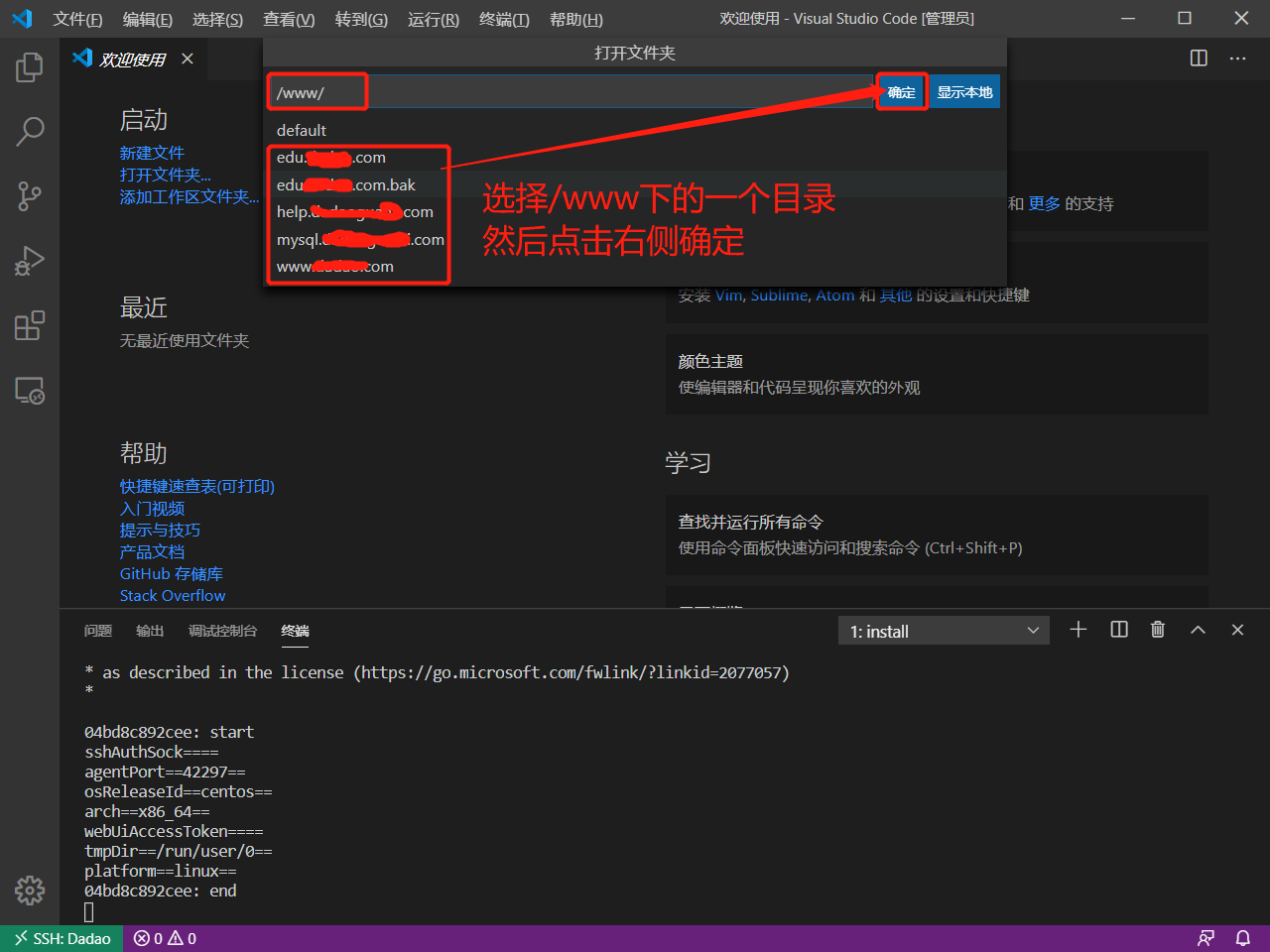1270x952 pixels.
Task: Click the Sublime keymap link
Action: pyautogui.click(x=780, y=296)
